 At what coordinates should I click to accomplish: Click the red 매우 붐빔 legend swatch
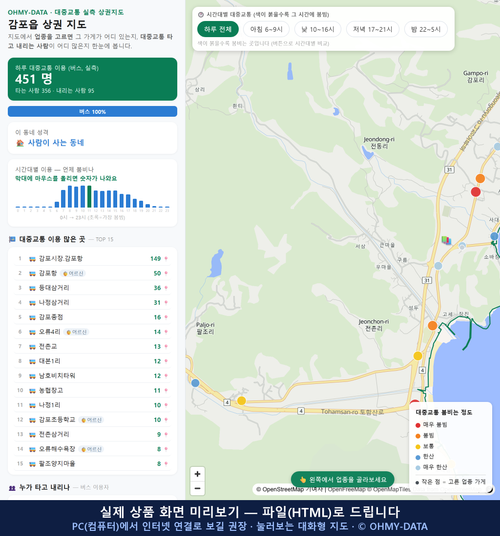click(418, 425)
